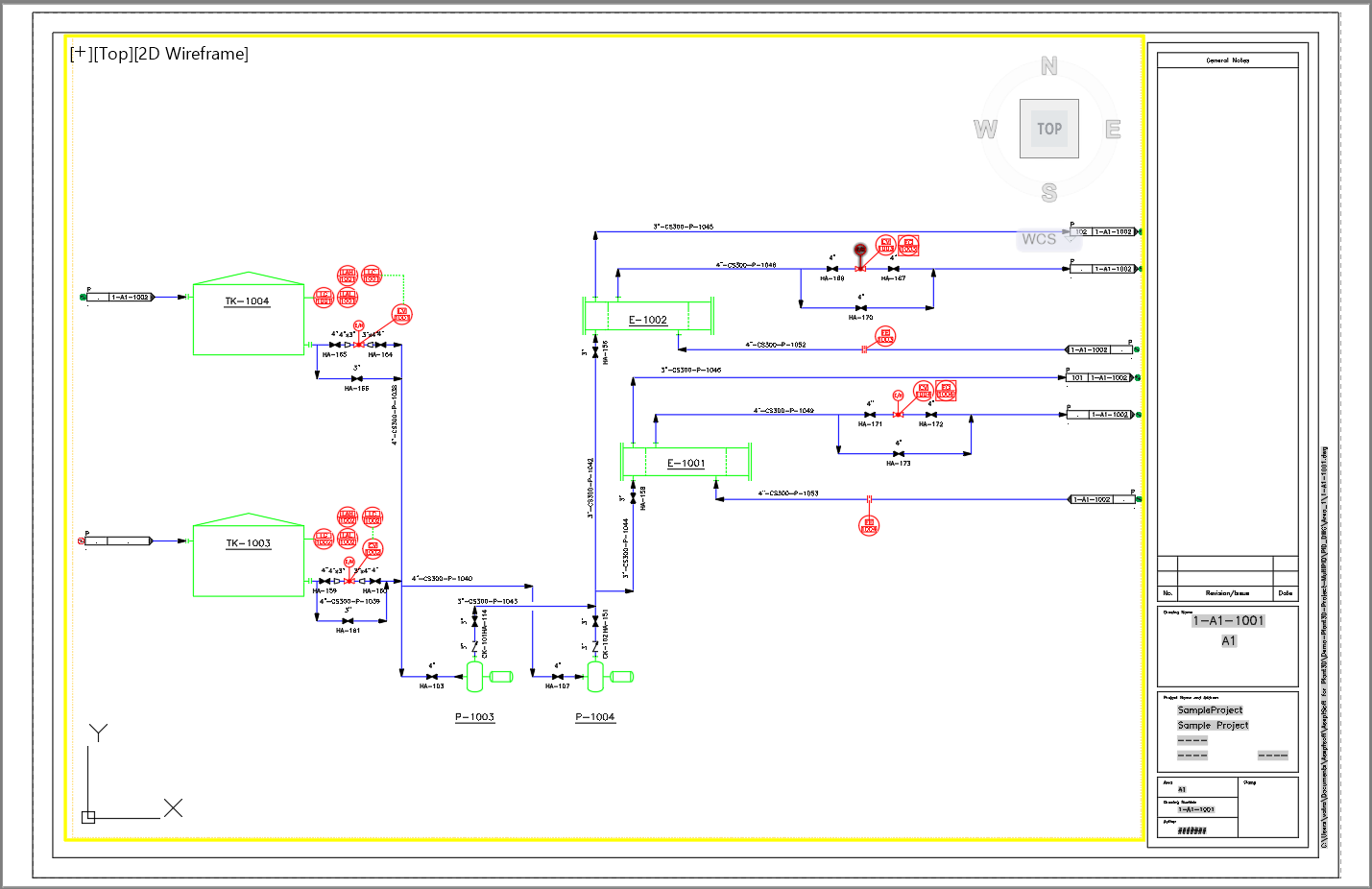
Task: Select red control valve between HA-171 and HA-172
Action: 899,414
